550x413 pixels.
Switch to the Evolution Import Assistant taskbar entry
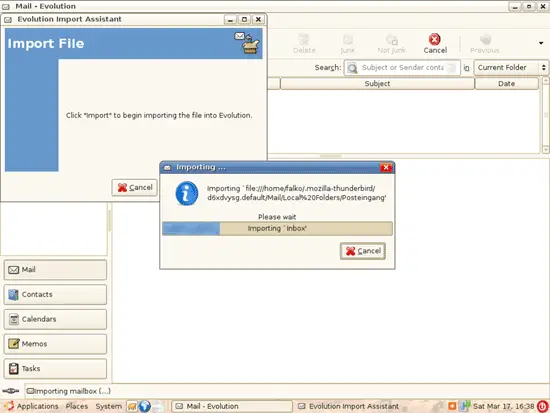(x=349, y=406)
